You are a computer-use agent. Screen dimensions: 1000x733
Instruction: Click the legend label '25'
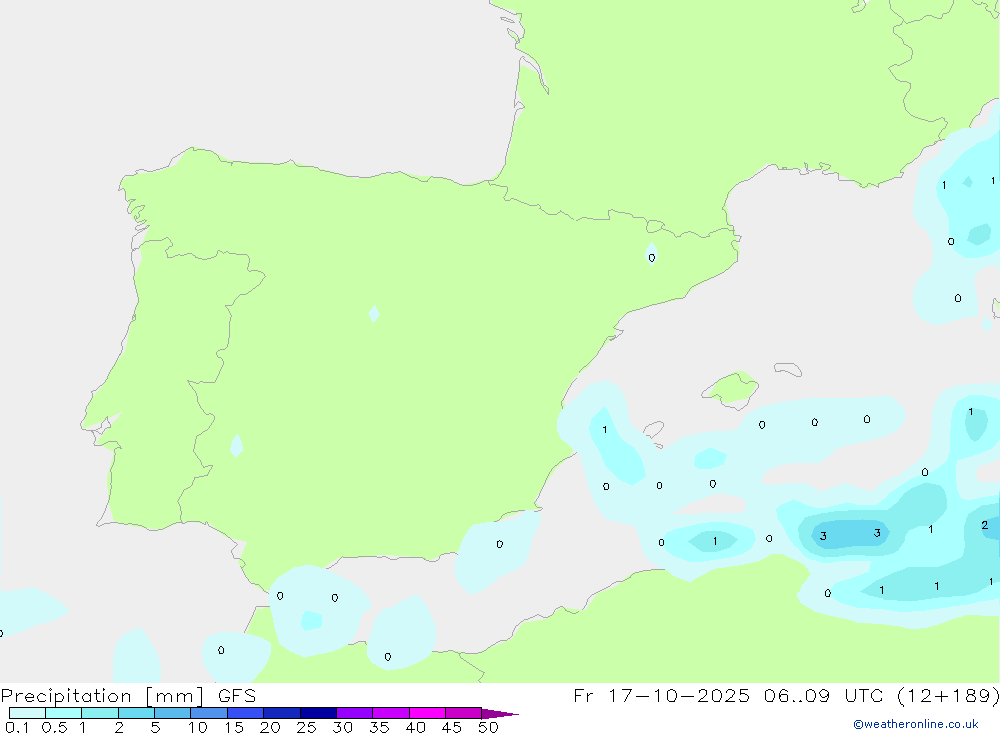pos(306,727)
